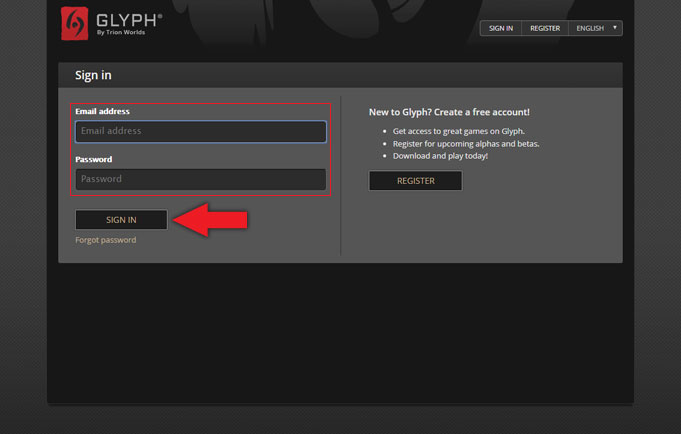681x434 pixels.
Task: Click the arrow beside the ENGLISH selector
Action: (x=614, y=28)
